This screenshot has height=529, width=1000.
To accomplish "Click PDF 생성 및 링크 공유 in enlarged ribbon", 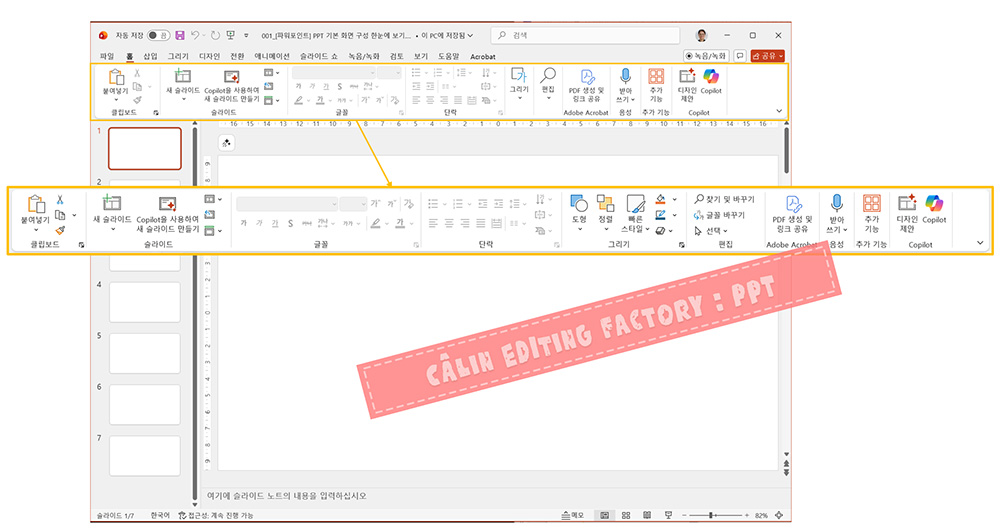I will (792, 214).
